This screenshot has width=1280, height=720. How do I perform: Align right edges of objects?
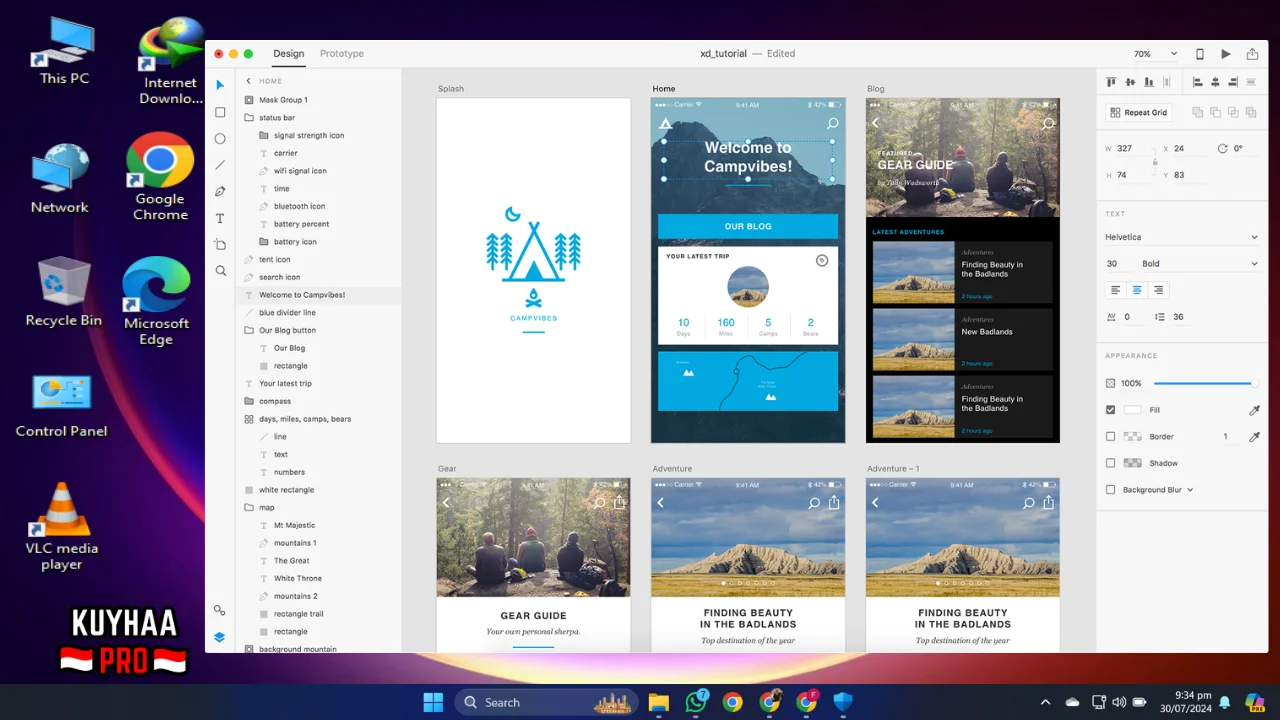click(1234, 82)
